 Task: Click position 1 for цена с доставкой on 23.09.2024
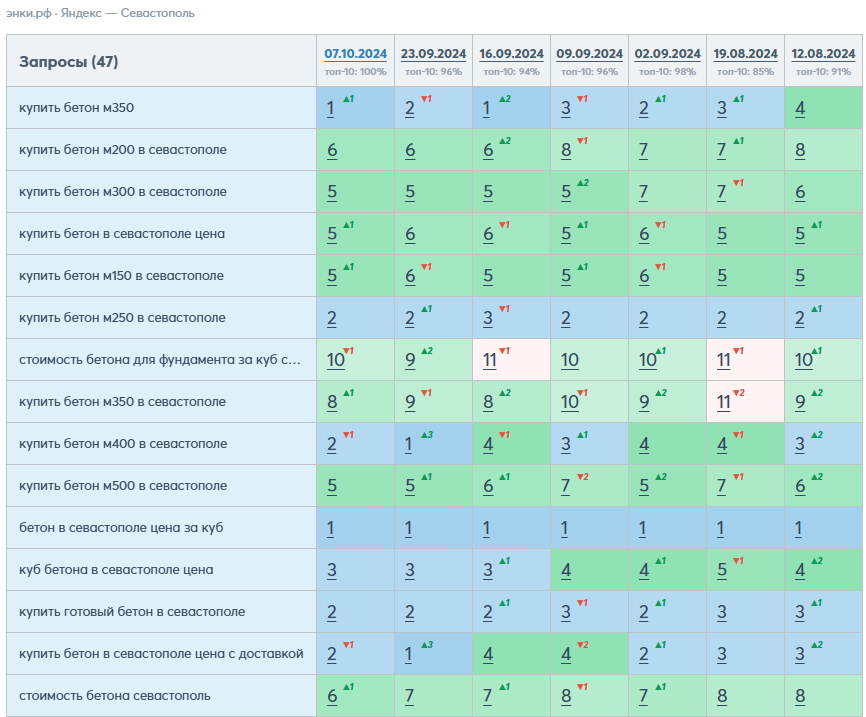click(408, 654)
